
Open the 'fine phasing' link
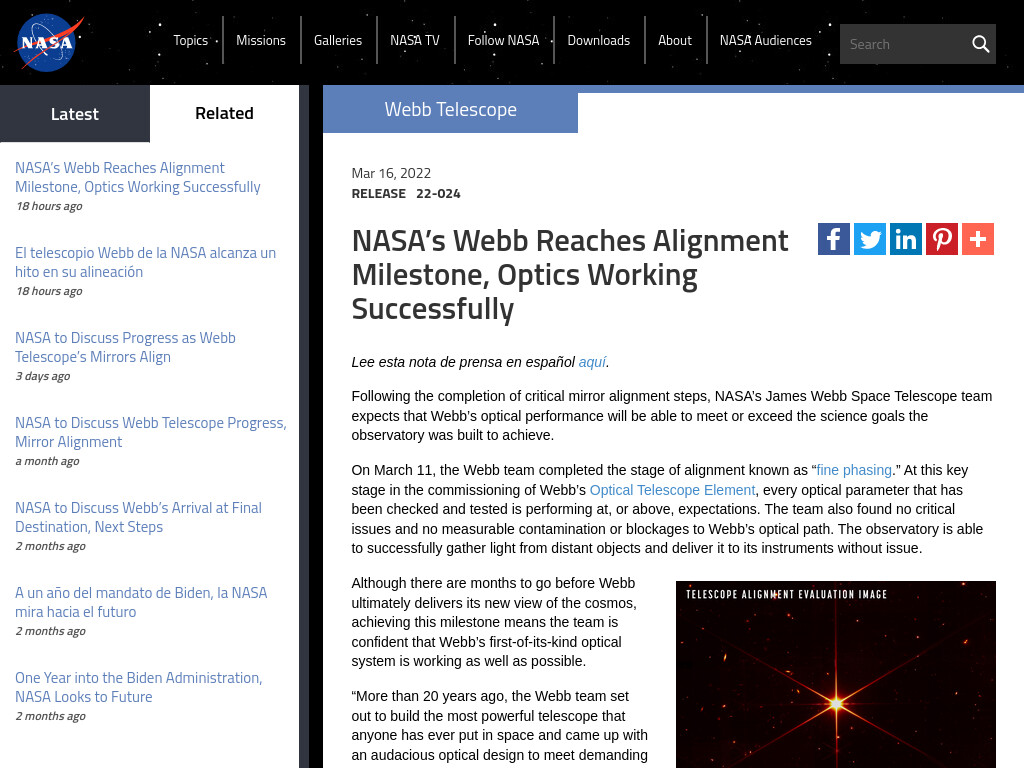tap(854, 470)
